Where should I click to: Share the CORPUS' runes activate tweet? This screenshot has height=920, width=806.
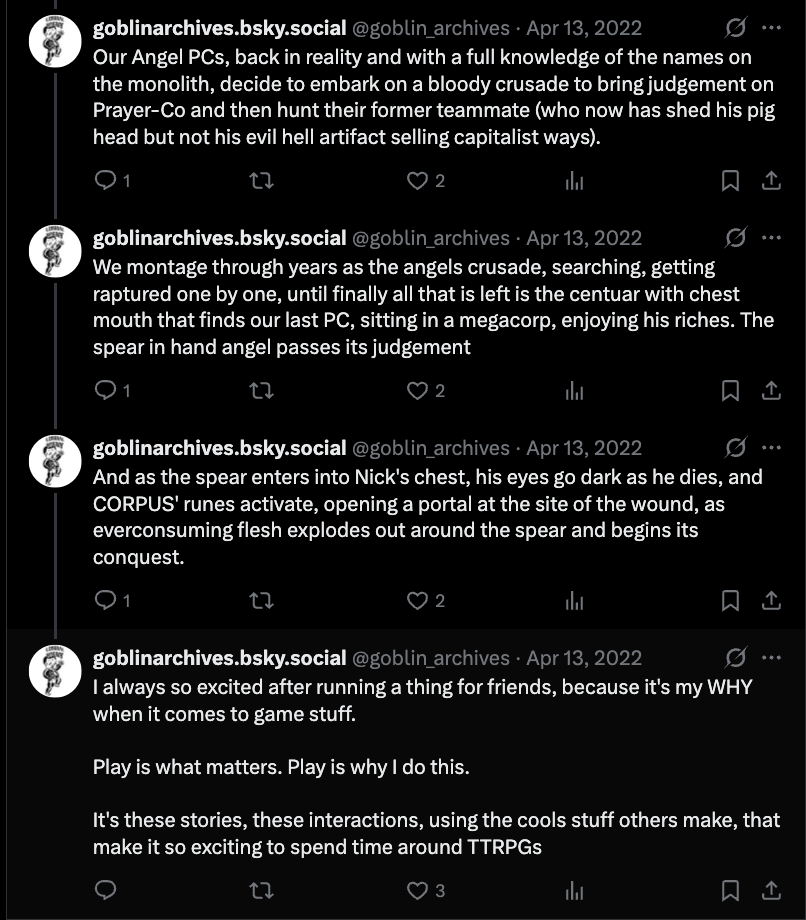771,600
